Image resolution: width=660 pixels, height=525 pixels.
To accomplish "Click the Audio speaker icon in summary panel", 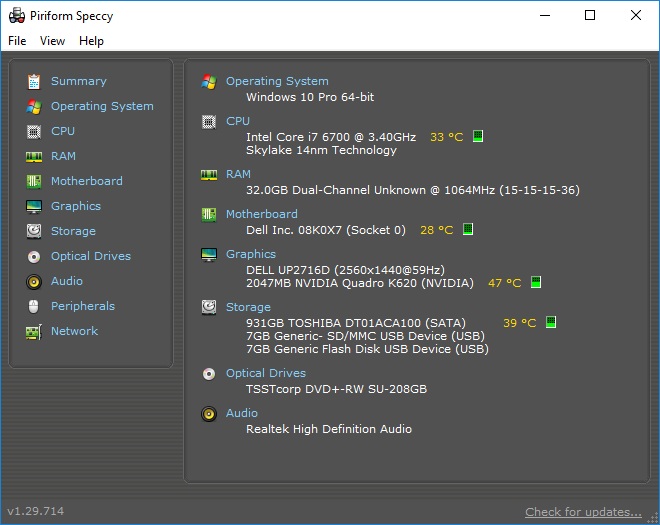I will pos(209,414).
